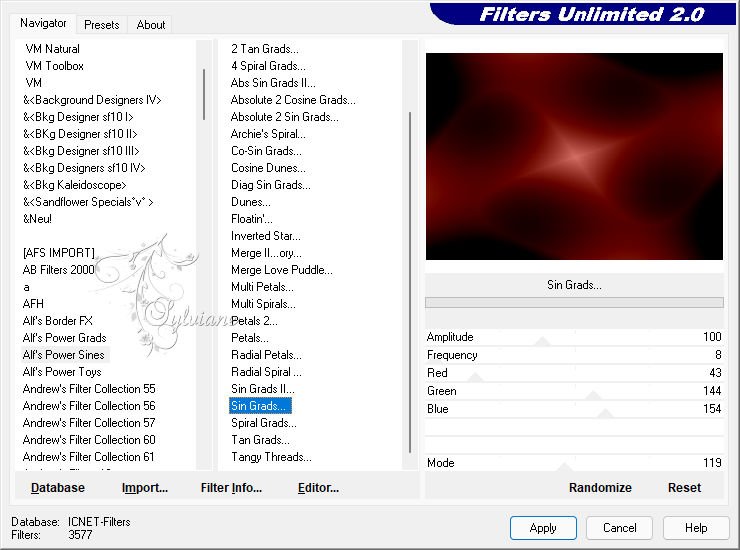Adjust the Amplitude slider
Viewport: 740px width, 550px height.
pos(574,337)
